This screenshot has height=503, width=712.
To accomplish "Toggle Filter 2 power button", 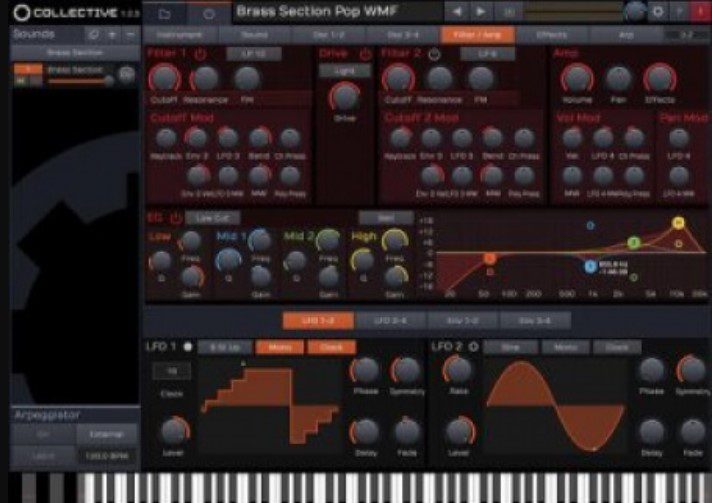I will pos(434,54).
